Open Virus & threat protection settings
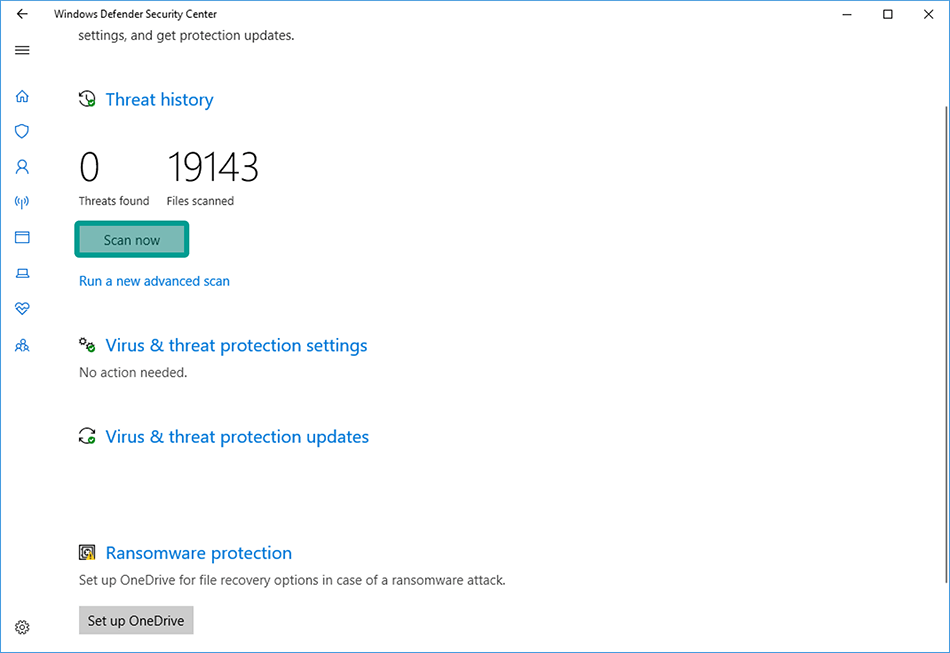The image size is (950, 653). (x=236, y=345)
